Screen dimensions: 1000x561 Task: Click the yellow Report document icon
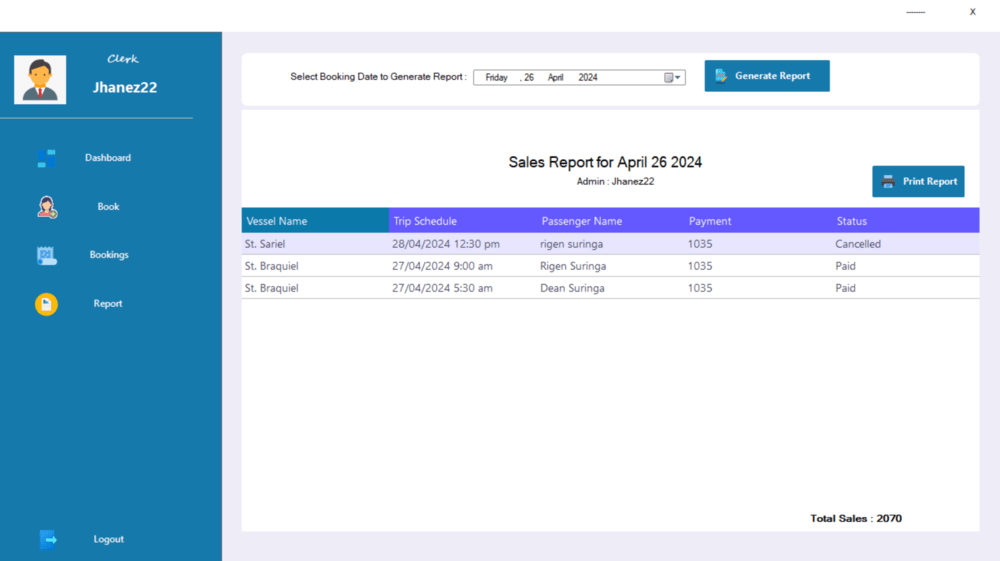(46, 304)
